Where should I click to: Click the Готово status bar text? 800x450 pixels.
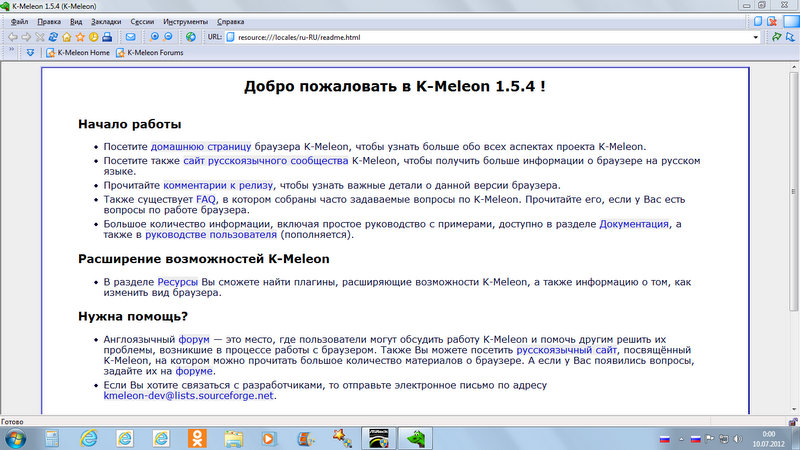[12, 422]
